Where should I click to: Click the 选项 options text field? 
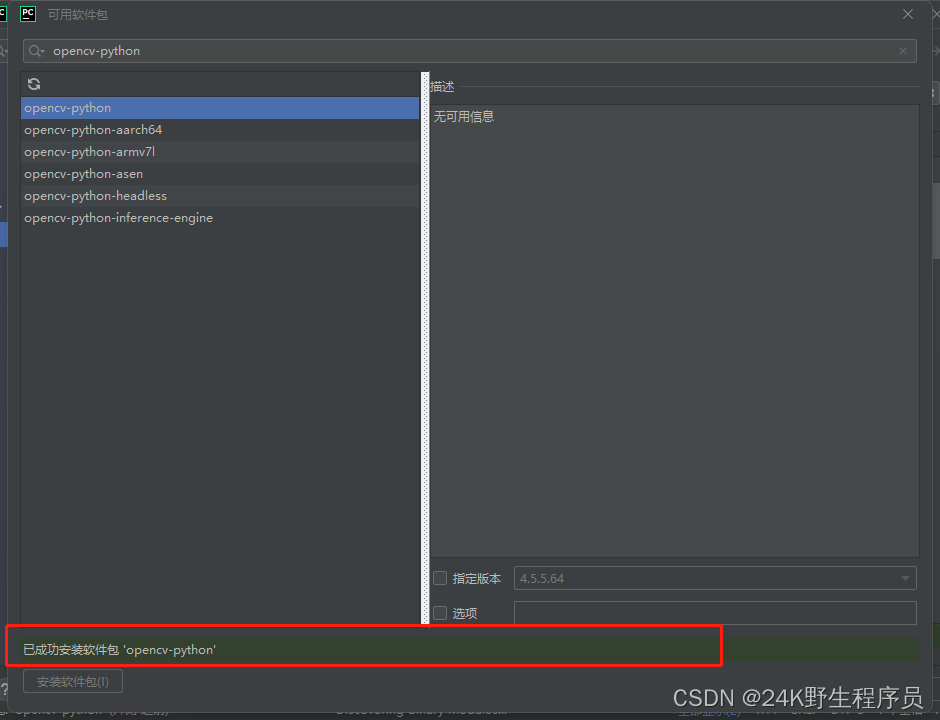(x=714, y=613)
